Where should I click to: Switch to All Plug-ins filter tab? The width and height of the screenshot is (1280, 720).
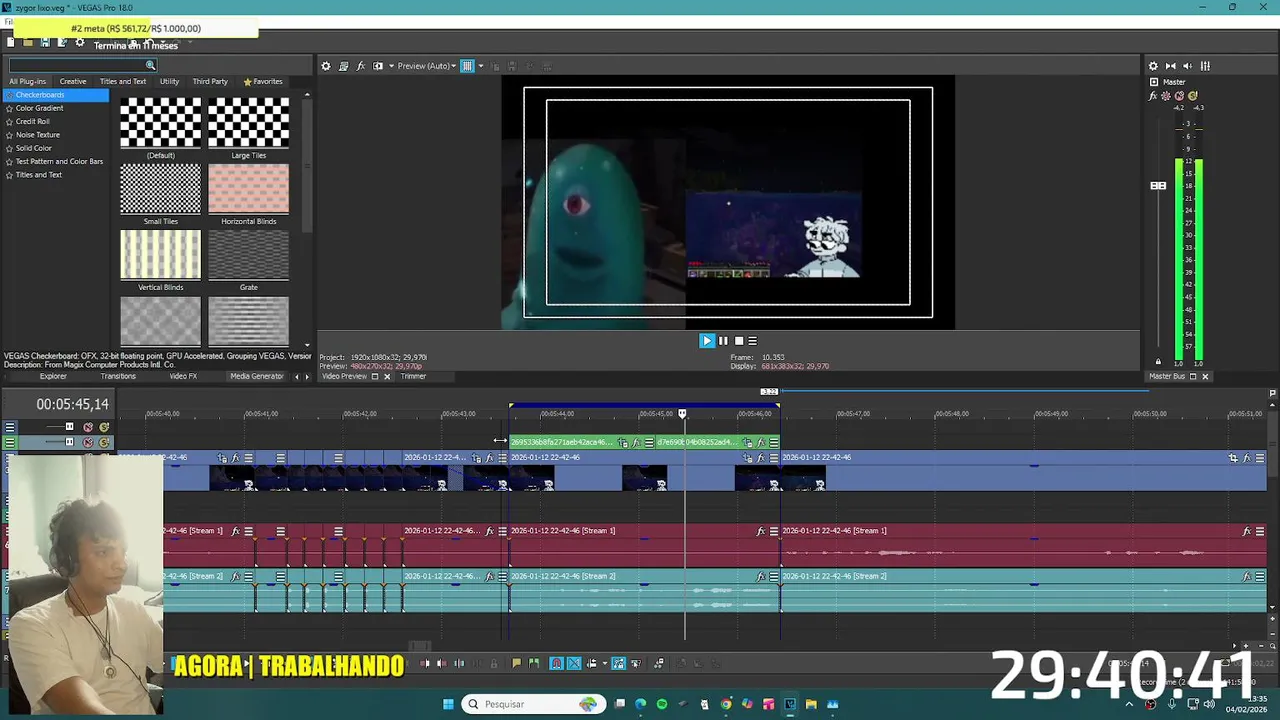27,81
